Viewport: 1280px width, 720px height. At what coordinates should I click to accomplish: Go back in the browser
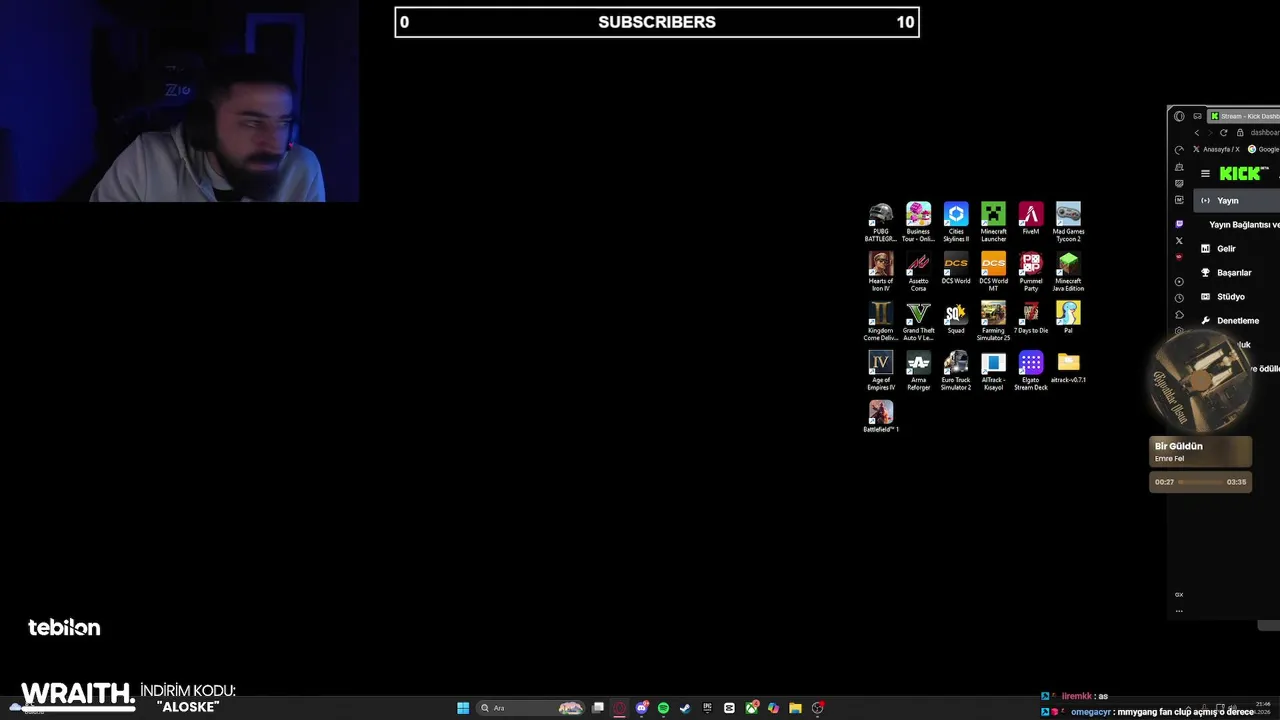[x=1197, y=132]
